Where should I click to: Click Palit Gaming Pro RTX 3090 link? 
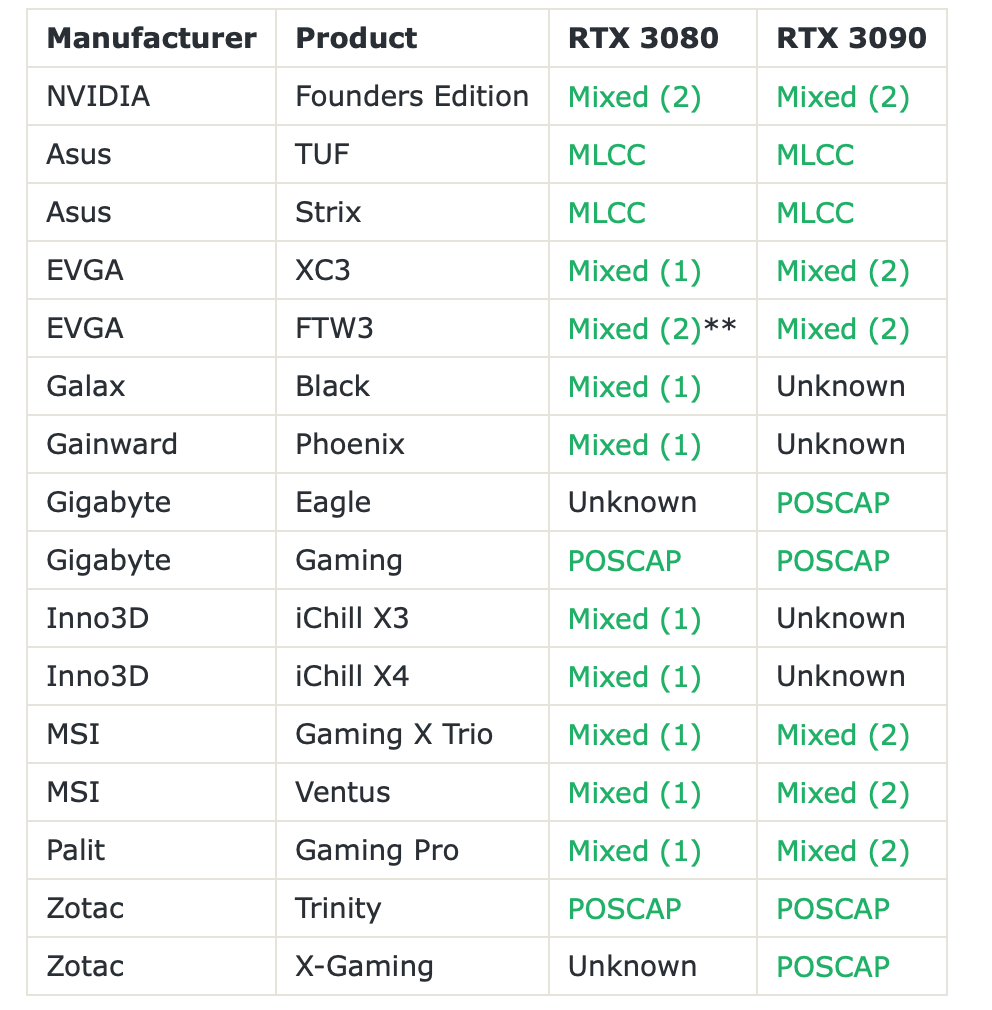(842, 851)
